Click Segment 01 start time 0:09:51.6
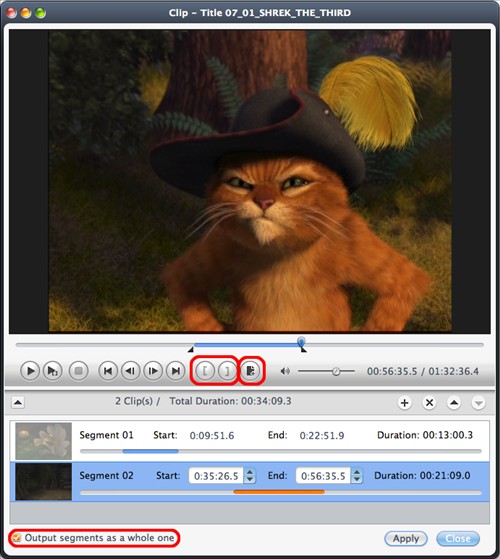The image size is (500, 559). (x=212, y=435)
